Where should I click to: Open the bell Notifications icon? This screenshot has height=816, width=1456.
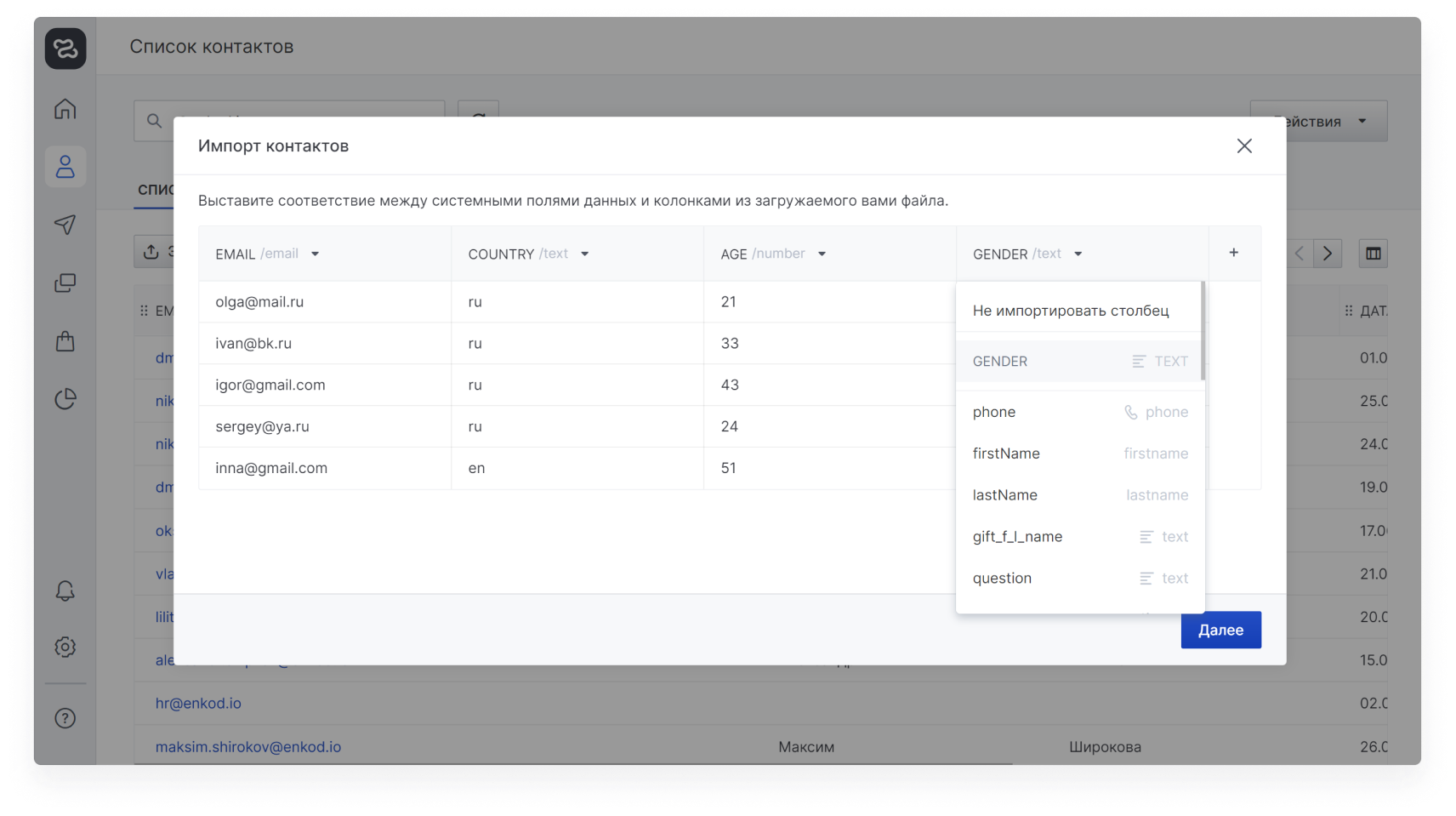[65, 591]
